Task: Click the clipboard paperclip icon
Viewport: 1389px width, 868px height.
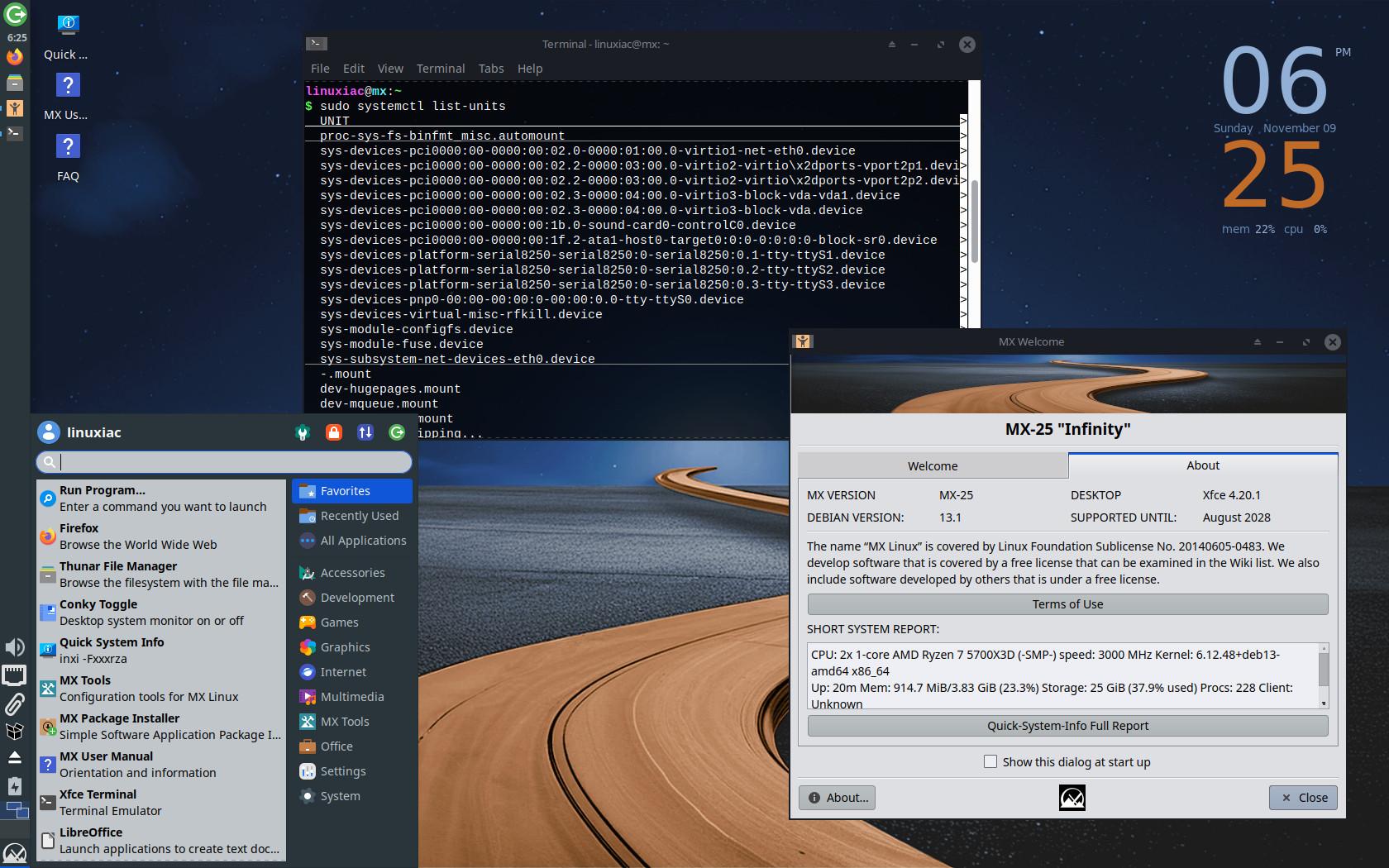Action: click(x=14, y=704)
